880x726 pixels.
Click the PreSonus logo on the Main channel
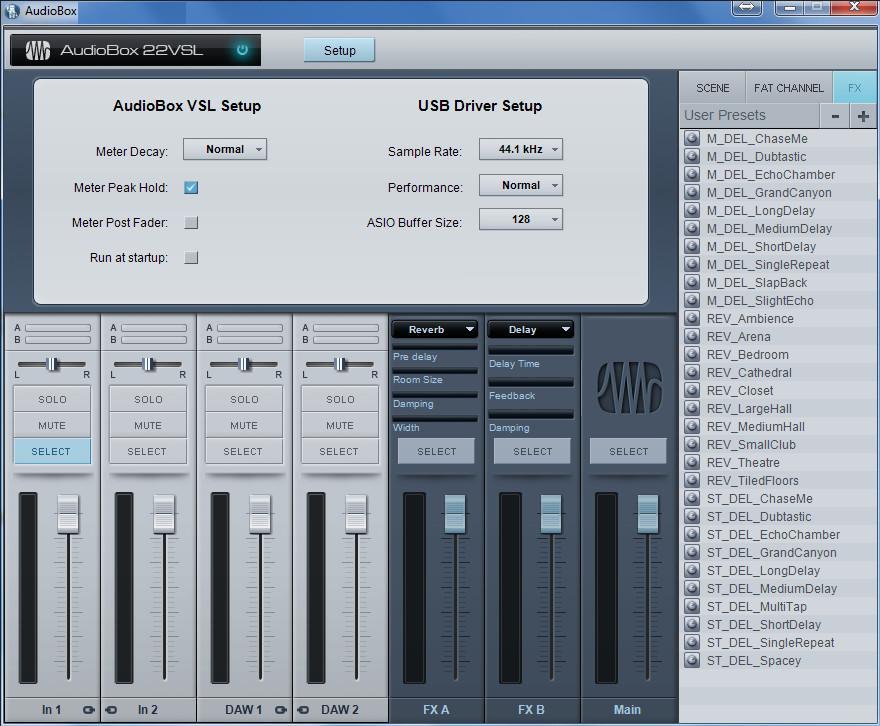628,385
